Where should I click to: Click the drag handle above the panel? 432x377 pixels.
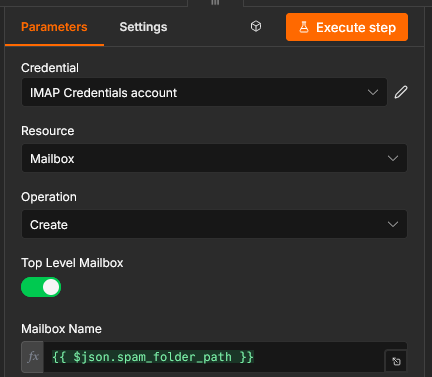coord(215,2)
